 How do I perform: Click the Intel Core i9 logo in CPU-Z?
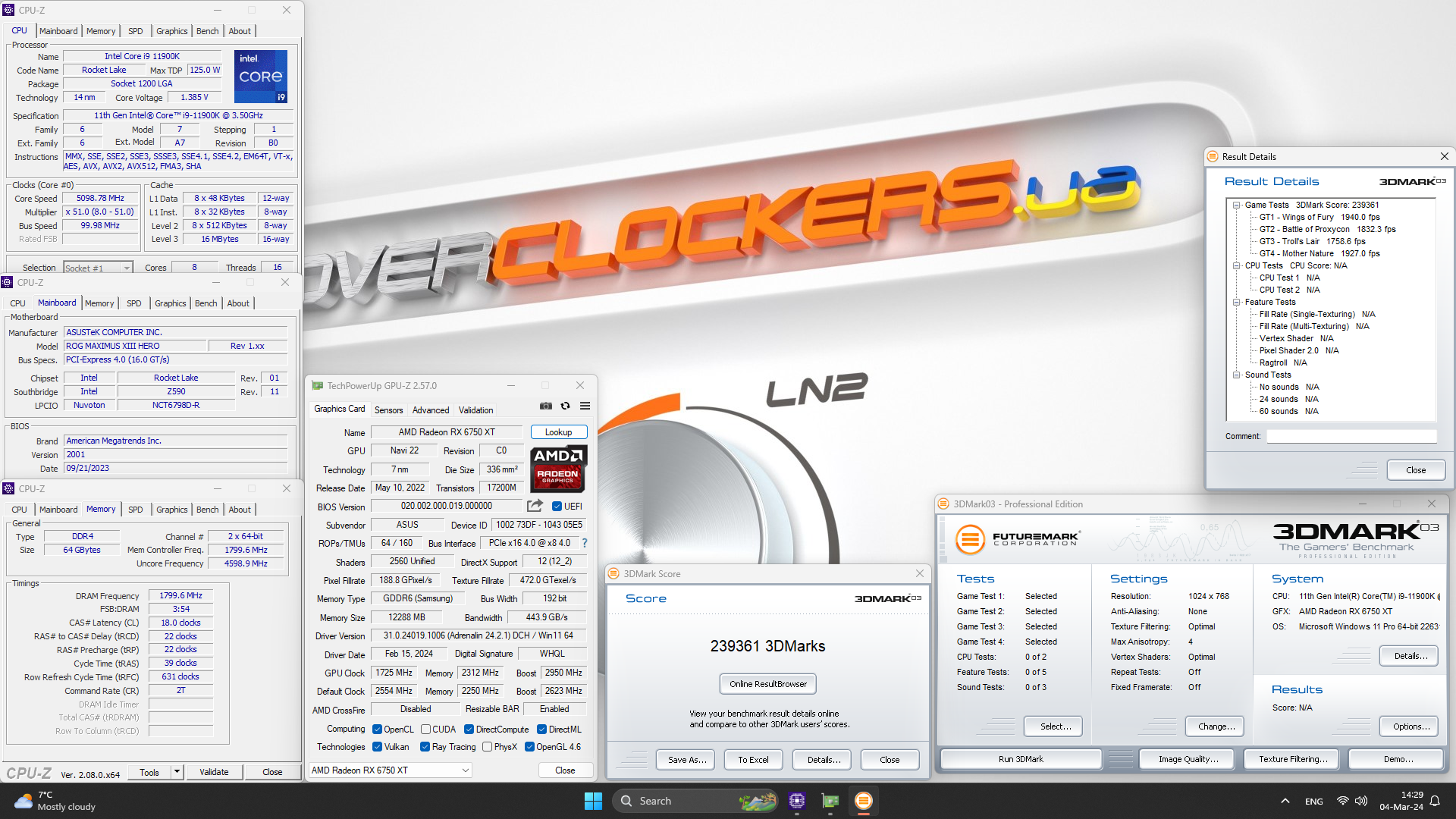[x=260, y=77]
